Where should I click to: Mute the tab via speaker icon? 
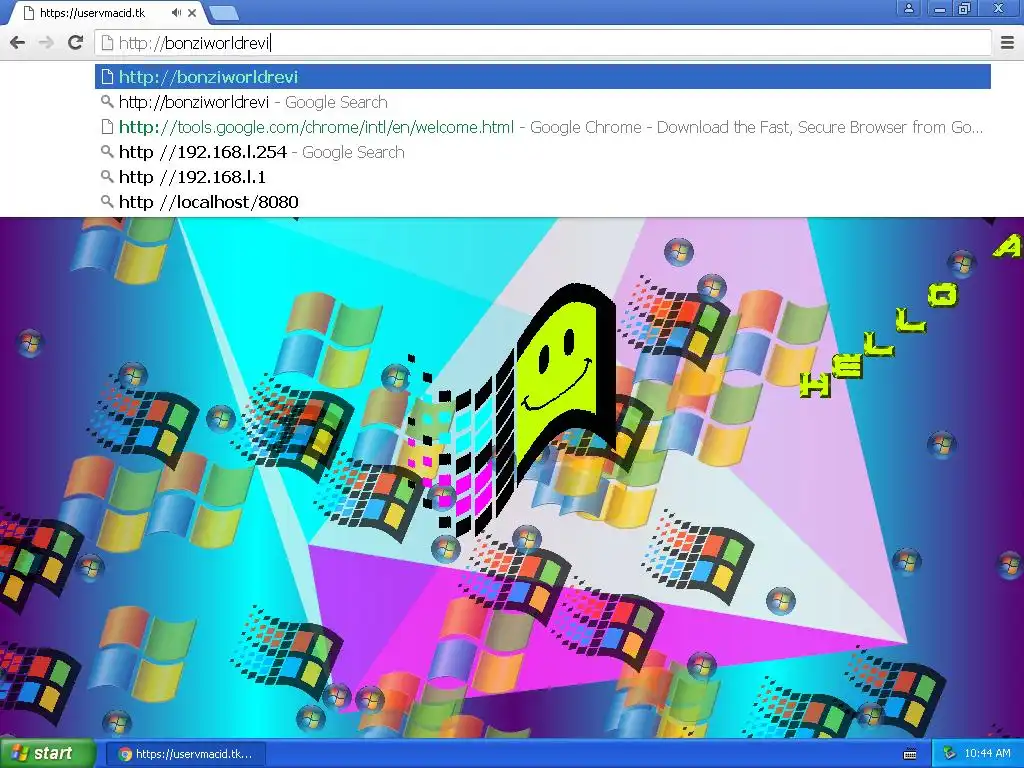click(176, 12)
